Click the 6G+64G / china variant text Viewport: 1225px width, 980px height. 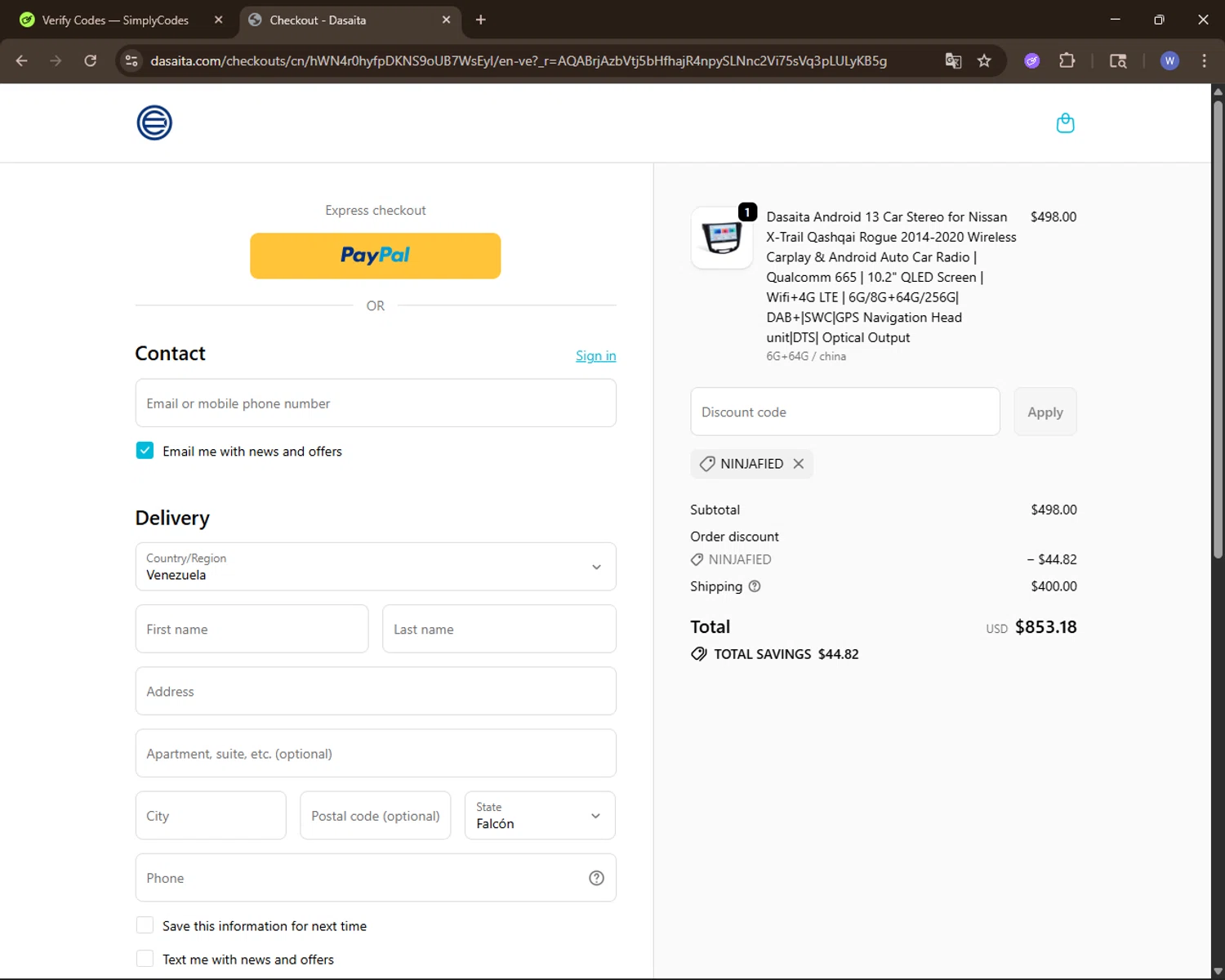tap(806, 356)
